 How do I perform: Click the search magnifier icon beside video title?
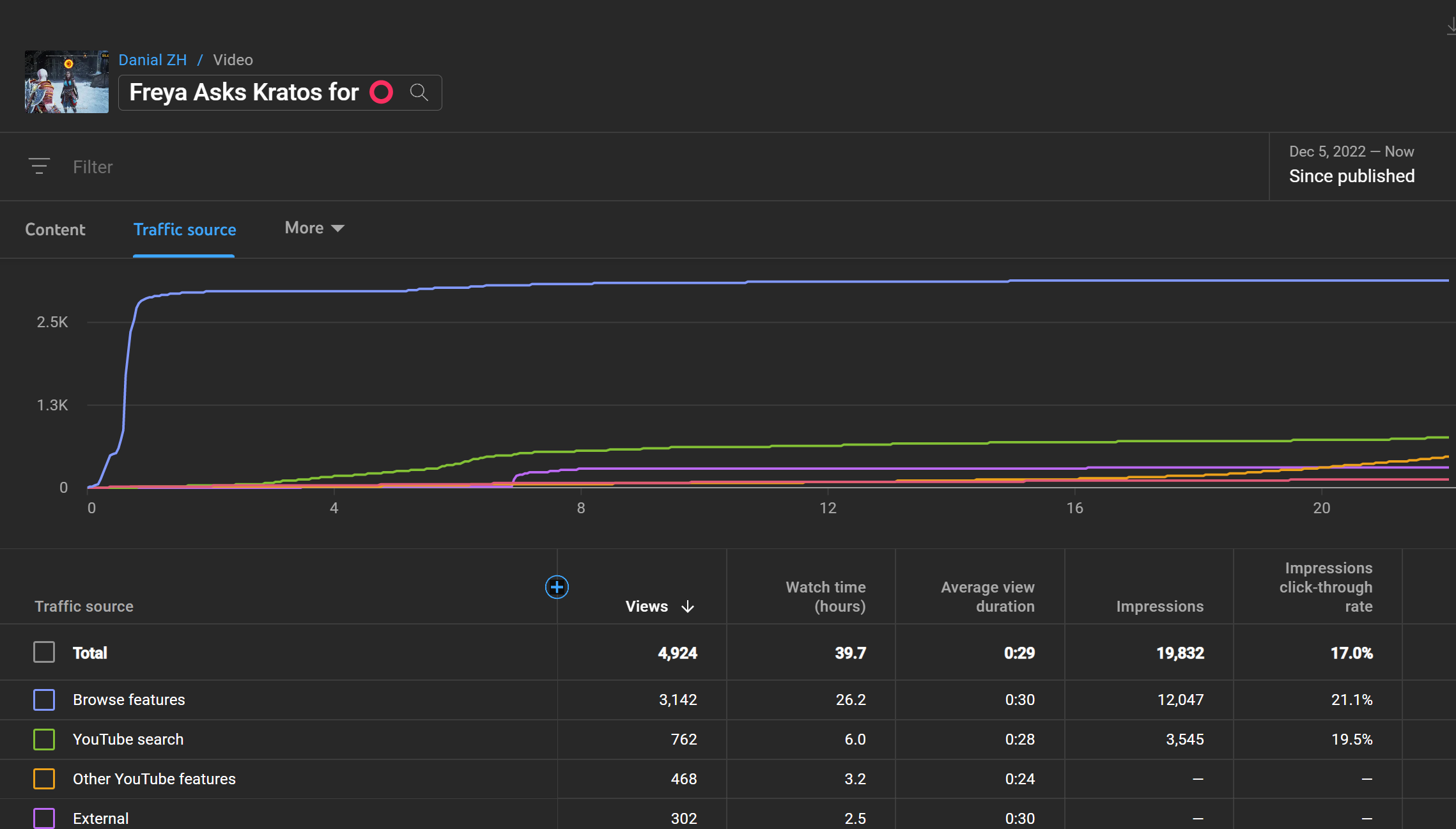[x=419, y=92]
